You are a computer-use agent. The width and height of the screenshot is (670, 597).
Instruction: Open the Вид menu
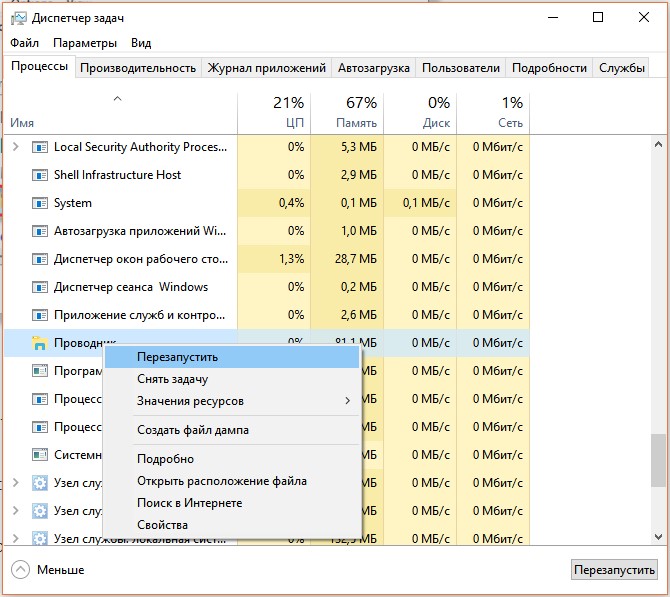pos(141,43)
